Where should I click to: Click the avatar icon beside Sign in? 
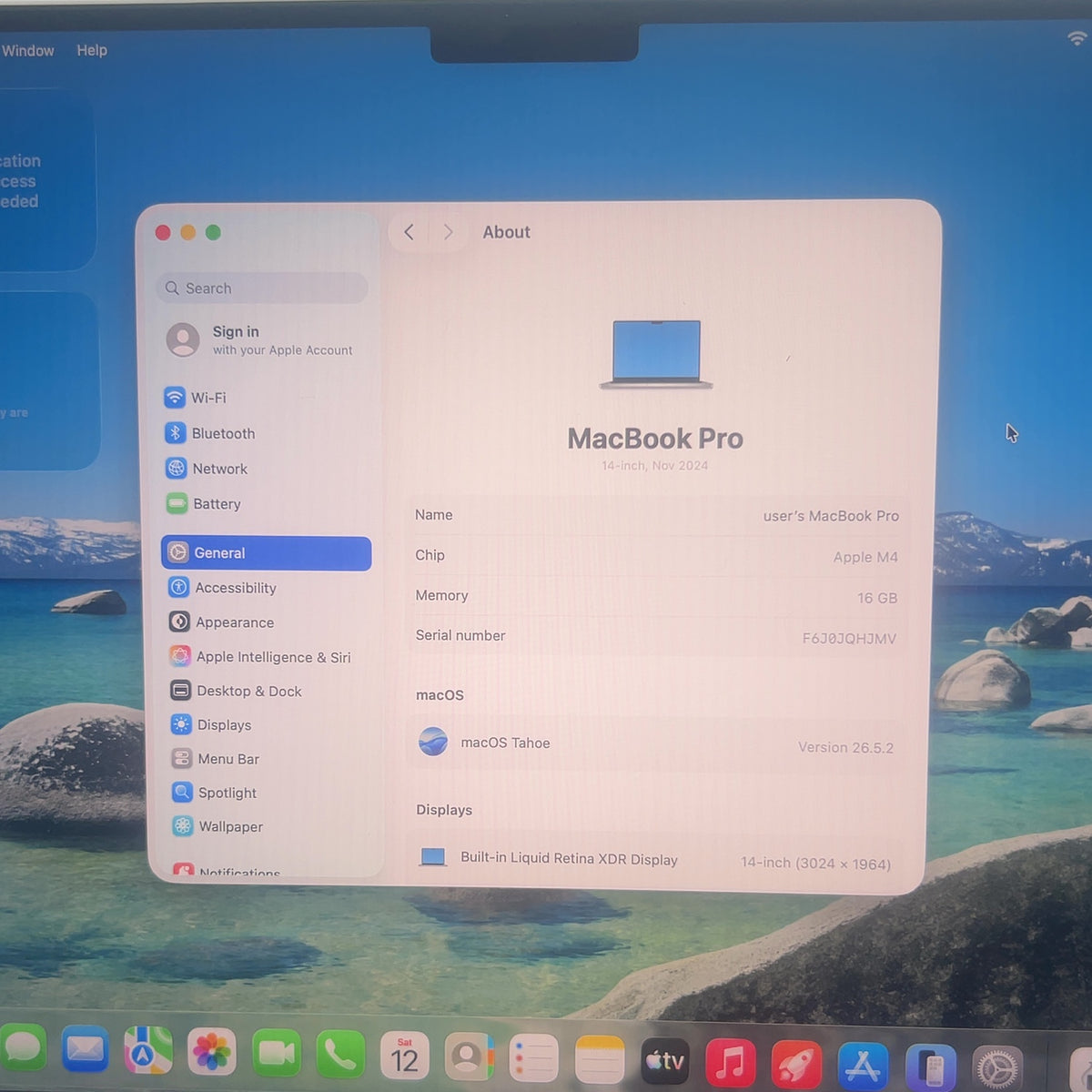pos(183,339)
